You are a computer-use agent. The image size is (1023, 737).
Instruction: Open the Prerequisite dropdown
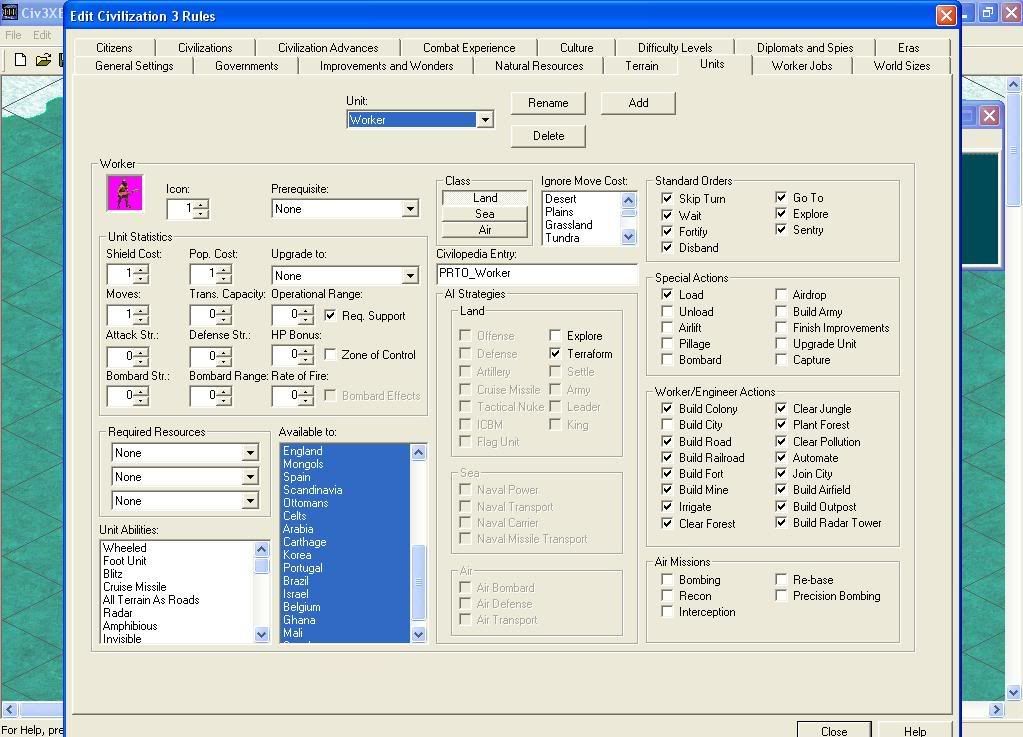click(410, 209)
